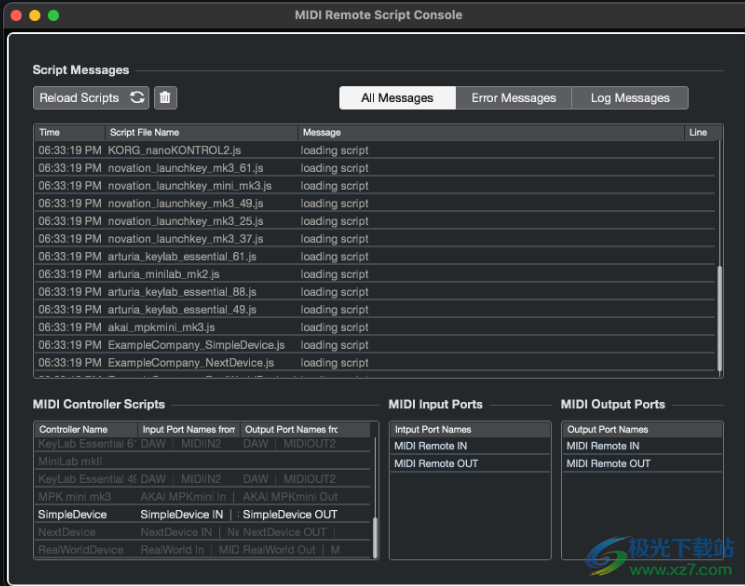
Task: Select the arturia_keylab_essential_49.js row
Action: (375, 309)
